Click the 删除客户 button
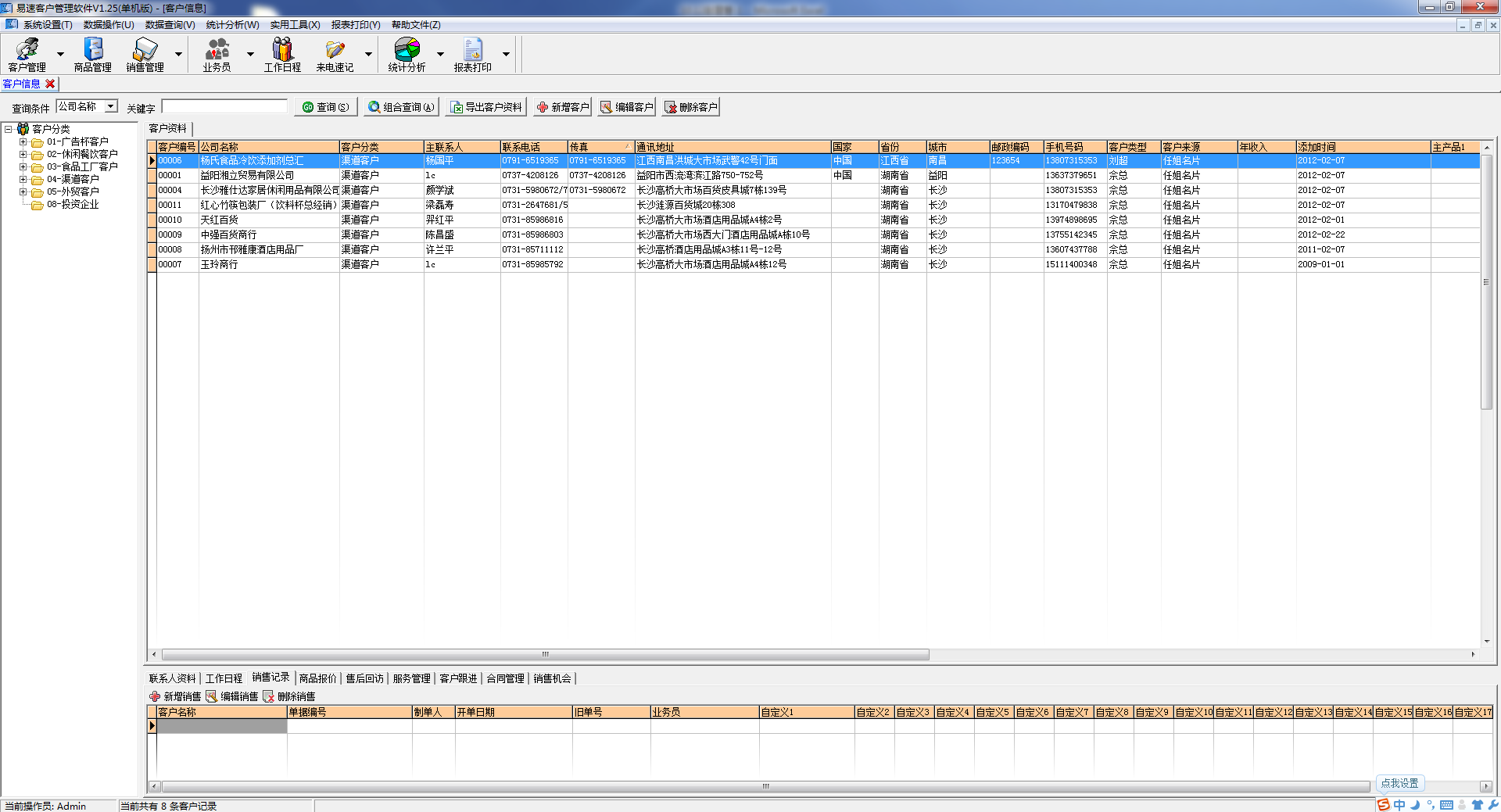Image resolution: width=1501 pixels, height=812 pixels. tap(690, 107)
